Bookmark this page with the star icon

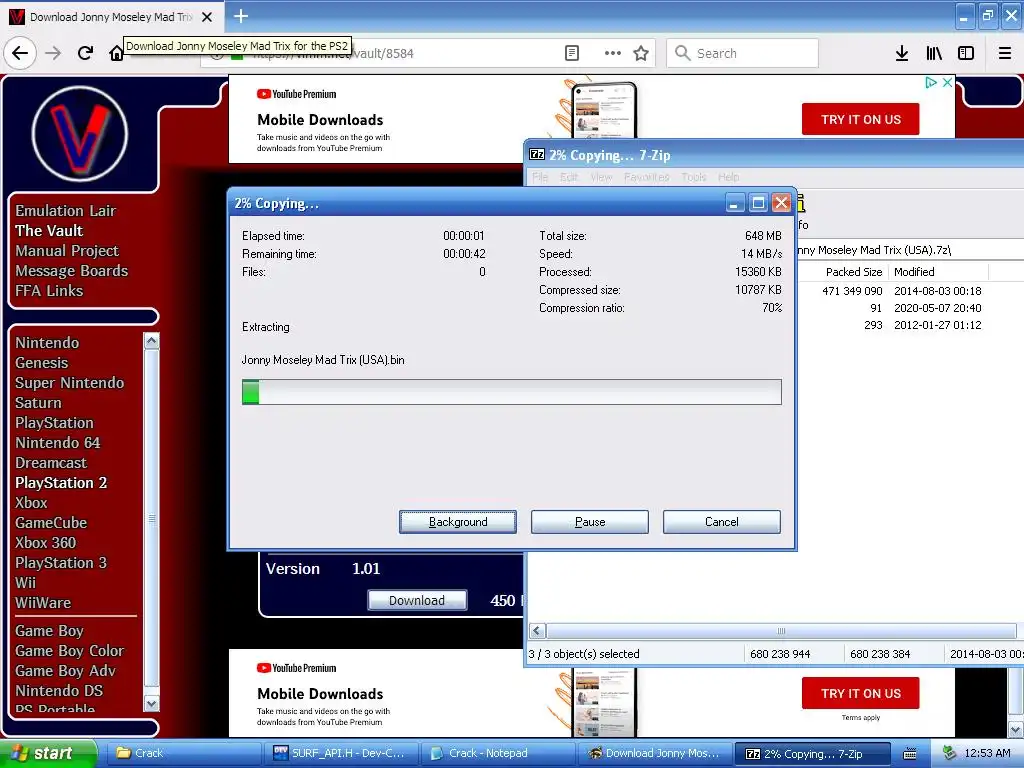[x=641, y=53]
